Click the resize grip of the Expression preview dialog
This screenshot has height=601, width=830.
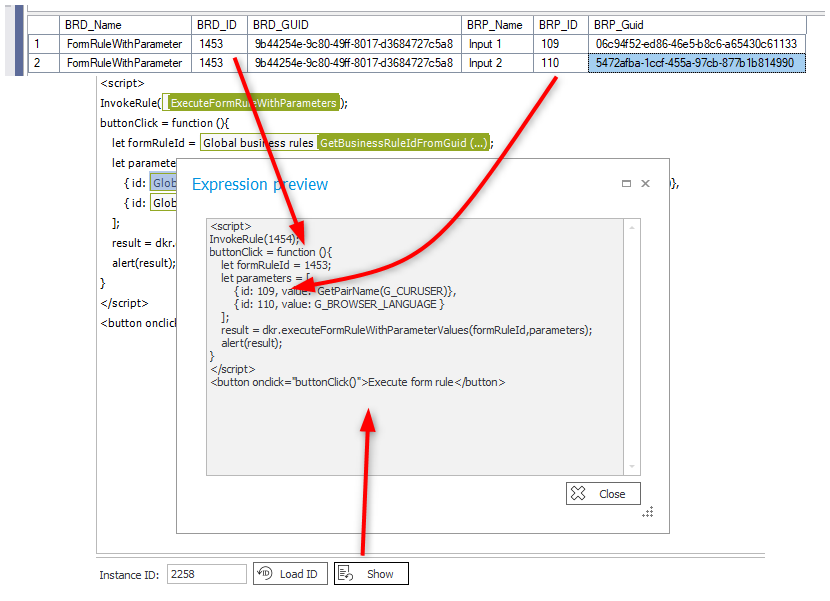coord(648,512)
